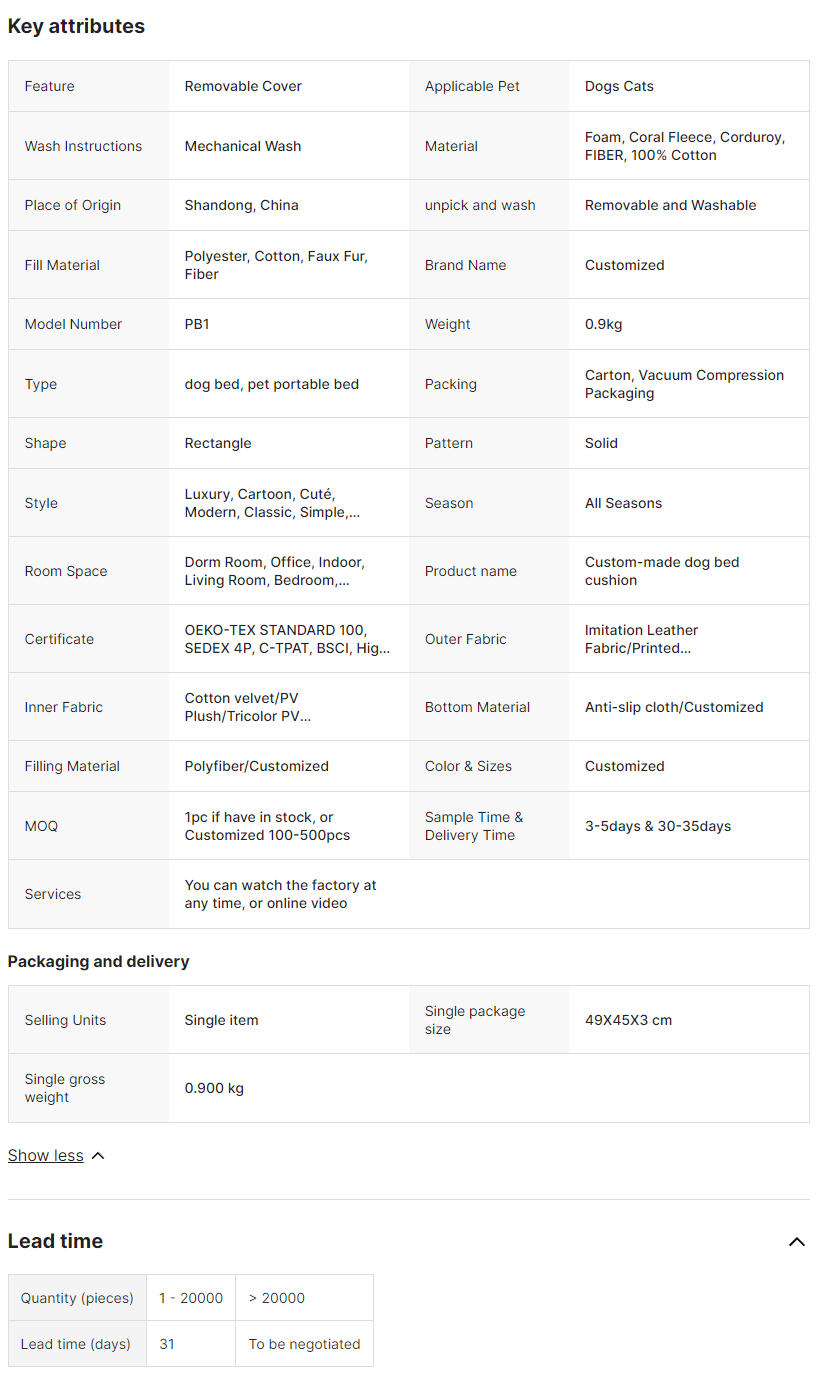The image size is (821, 1397).
Task: Click the 49X45X3 cm package size
Action: click(x=629, y=1020)
